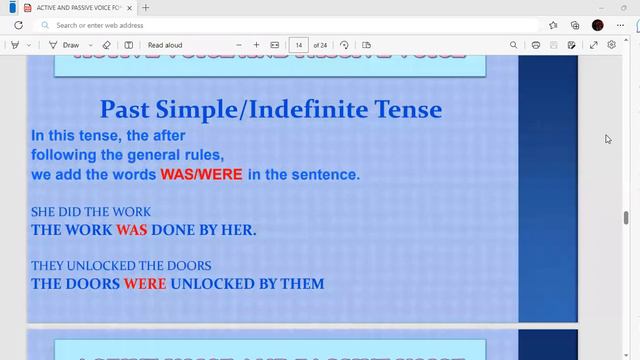Click the line THE DOORS WERE UNLOCKED BY THEM
The height and width of the screenshot is (360, 640).
click(x=178, y=284)
